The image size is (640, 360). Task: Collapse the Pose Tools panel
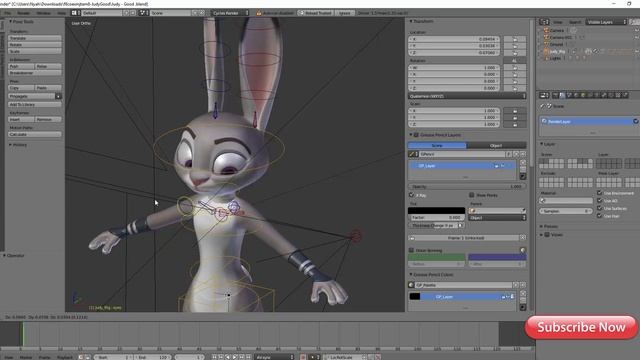[x=10, y=22]
